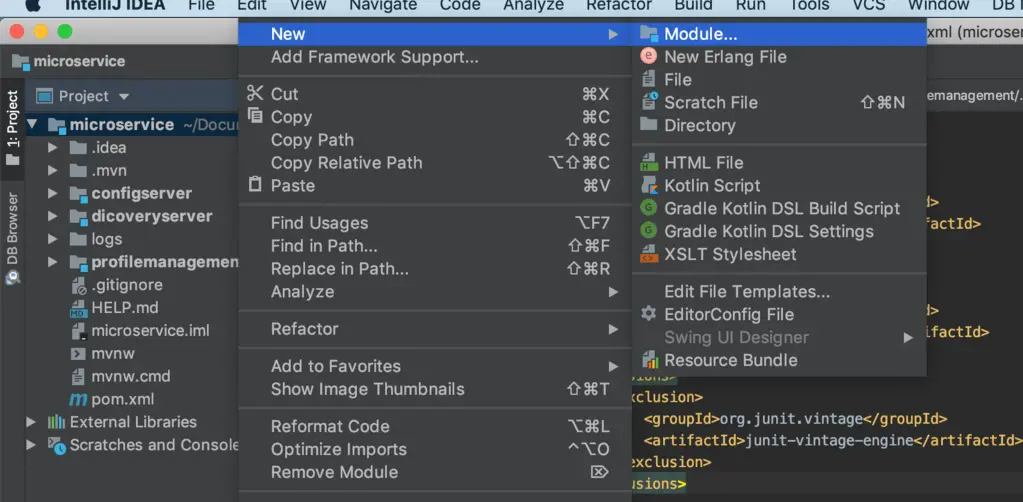Choose Add Framework Support
Image resolution: width=1023 pixels, height=502 pixels.
(x=435, y=57)
